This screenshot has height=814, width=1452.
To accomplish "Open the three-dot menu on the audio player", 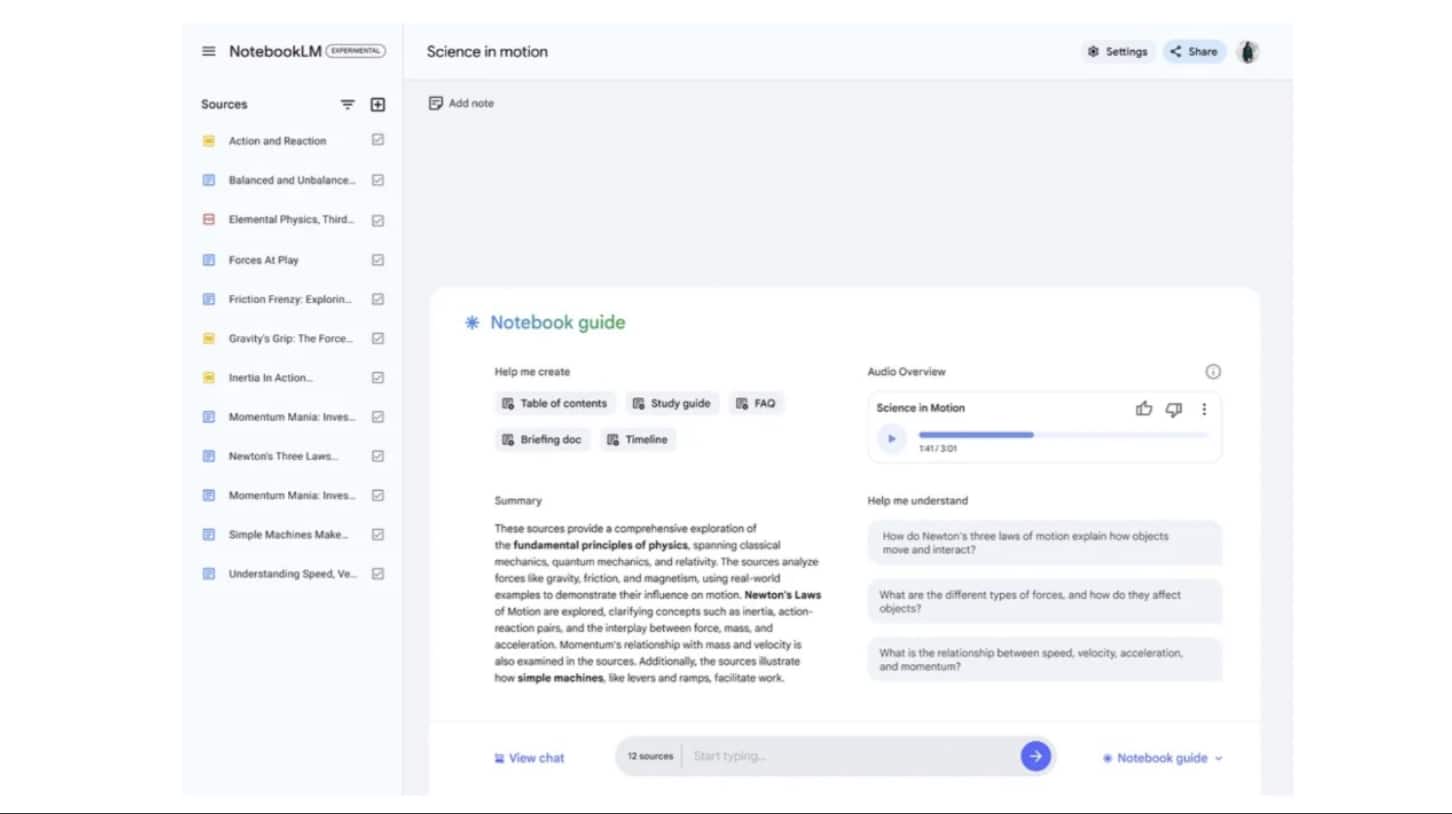I will 1204,409.
